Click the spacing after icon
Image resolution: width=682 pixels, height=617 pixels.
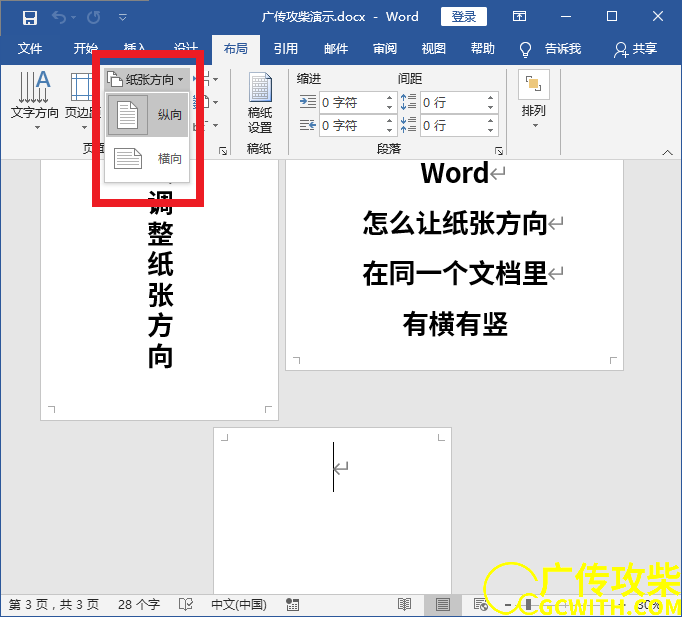point(408,125)
